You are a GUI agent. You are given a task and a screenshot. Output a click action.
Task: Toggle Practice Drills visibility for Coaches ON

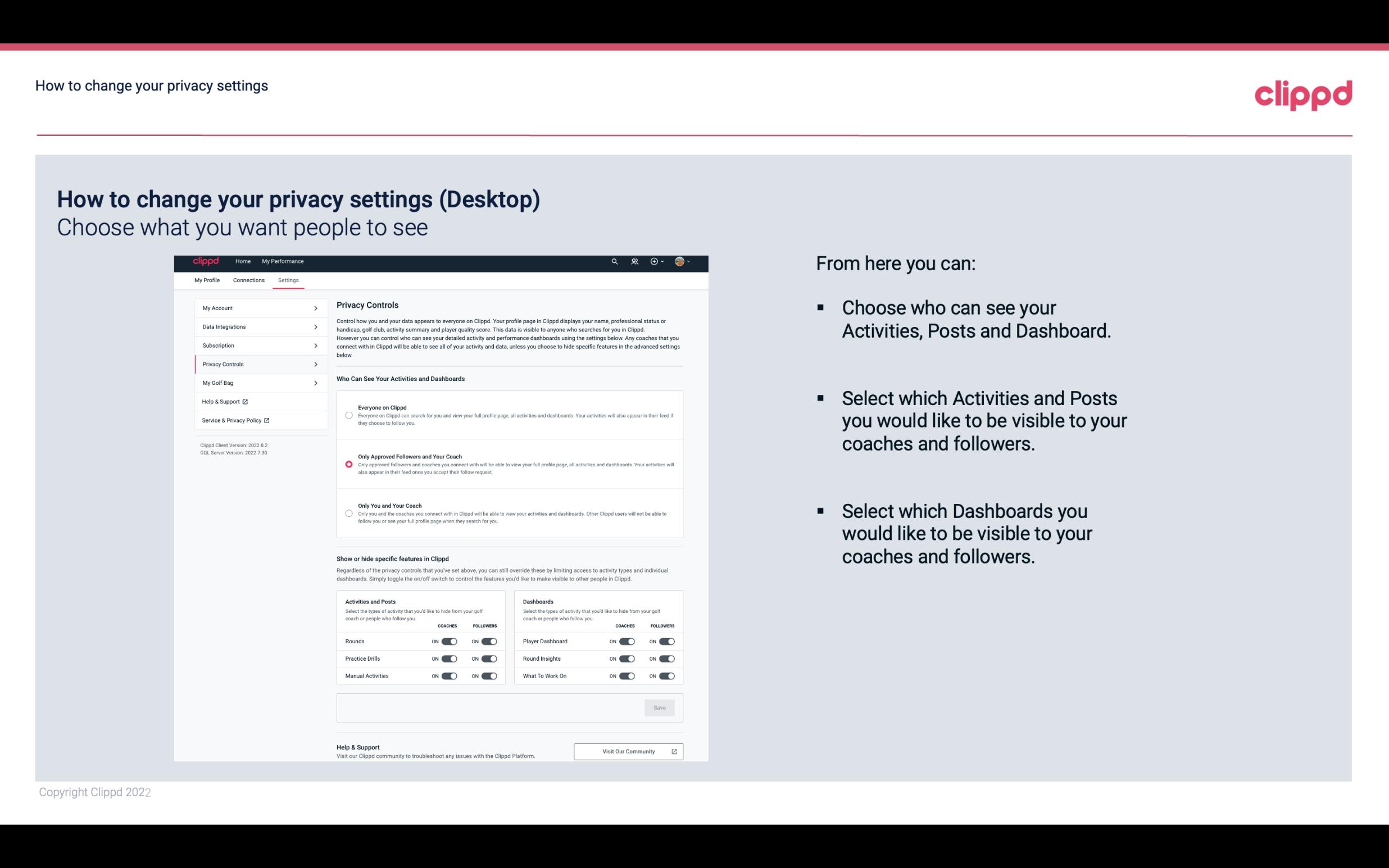(x=448, y=659)
